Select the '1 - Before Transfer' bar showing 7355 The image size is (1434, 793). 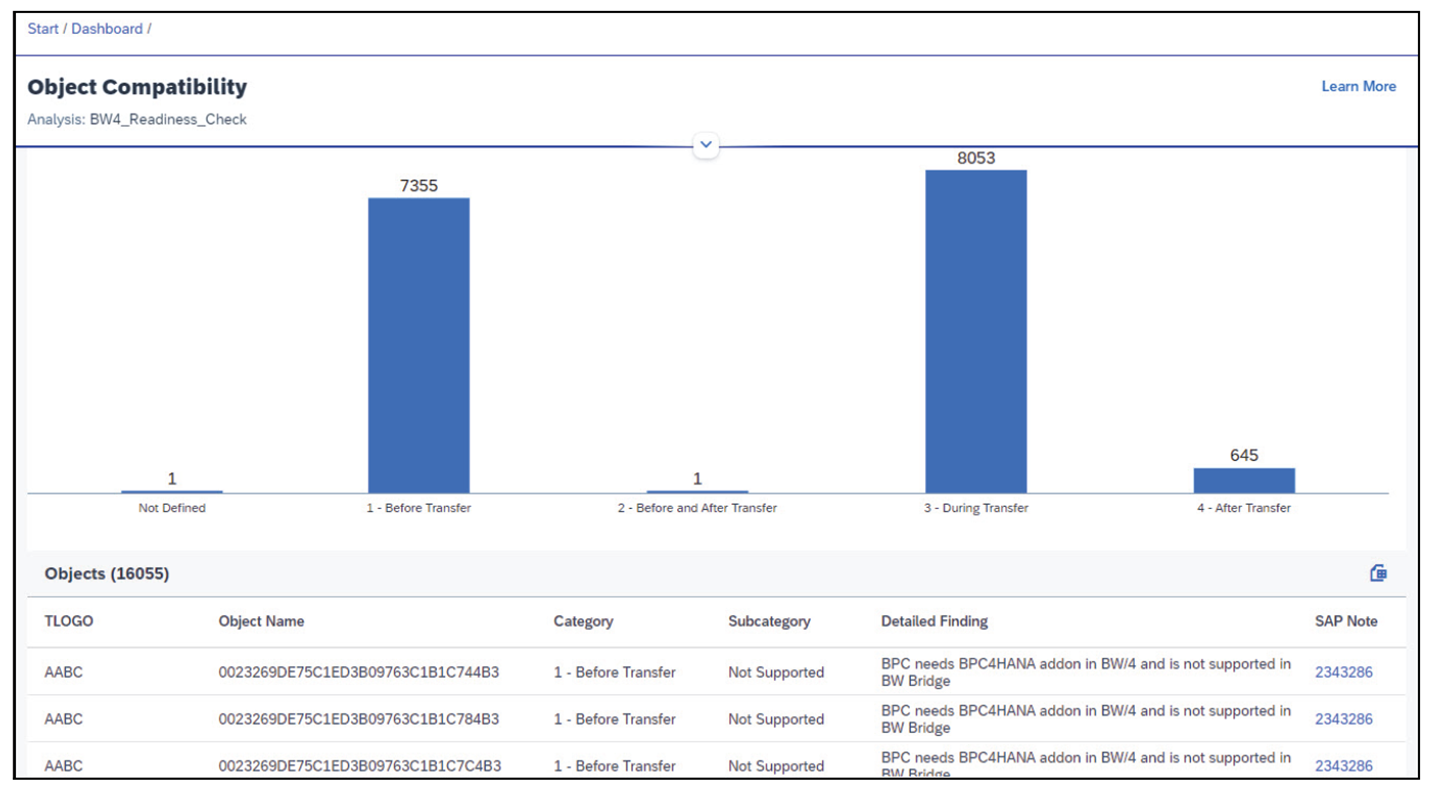coord(420,345)
